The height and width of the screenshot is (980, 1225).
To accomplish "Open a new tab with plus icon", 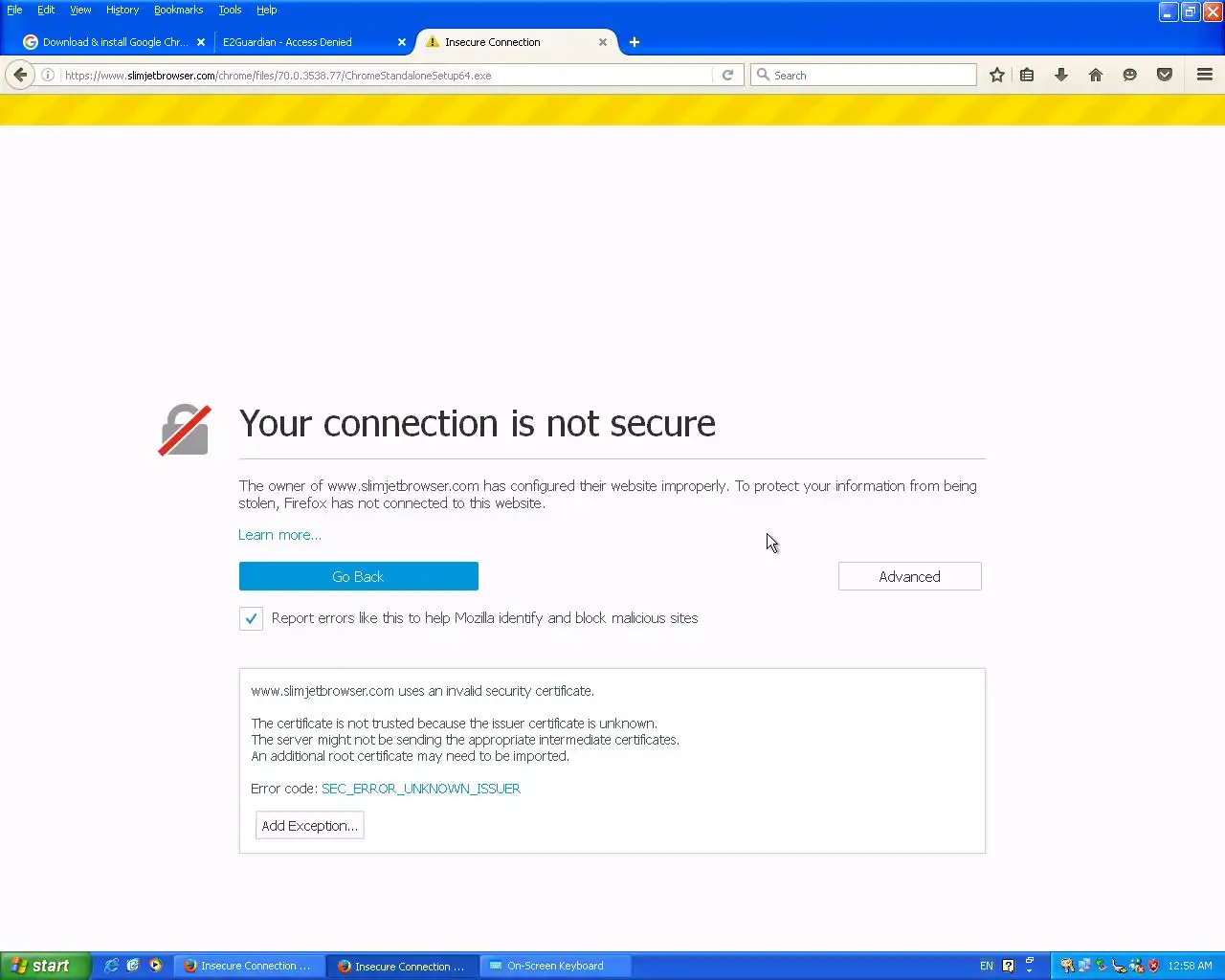I will 635,42.
